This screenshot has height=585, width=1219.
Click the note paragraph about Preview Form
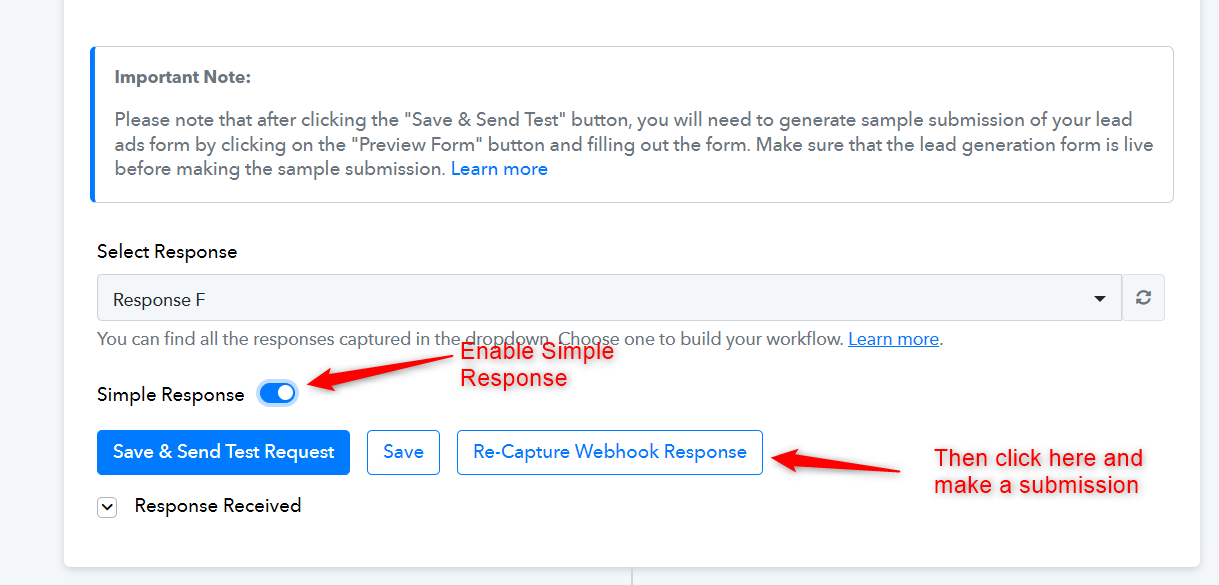634,144
